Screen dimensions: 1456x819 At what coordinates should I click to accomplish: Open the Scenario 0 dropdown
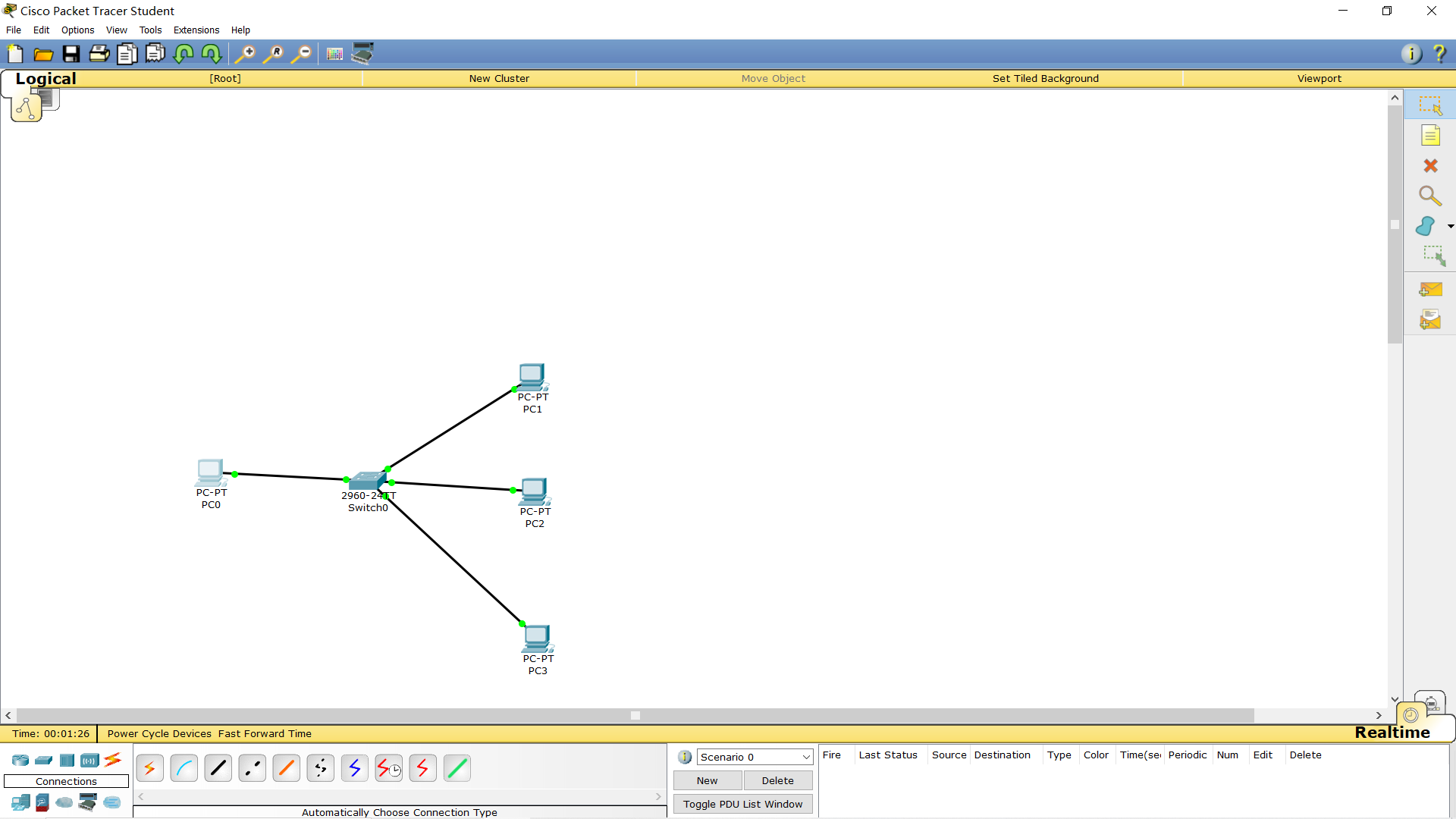point(755,757)
